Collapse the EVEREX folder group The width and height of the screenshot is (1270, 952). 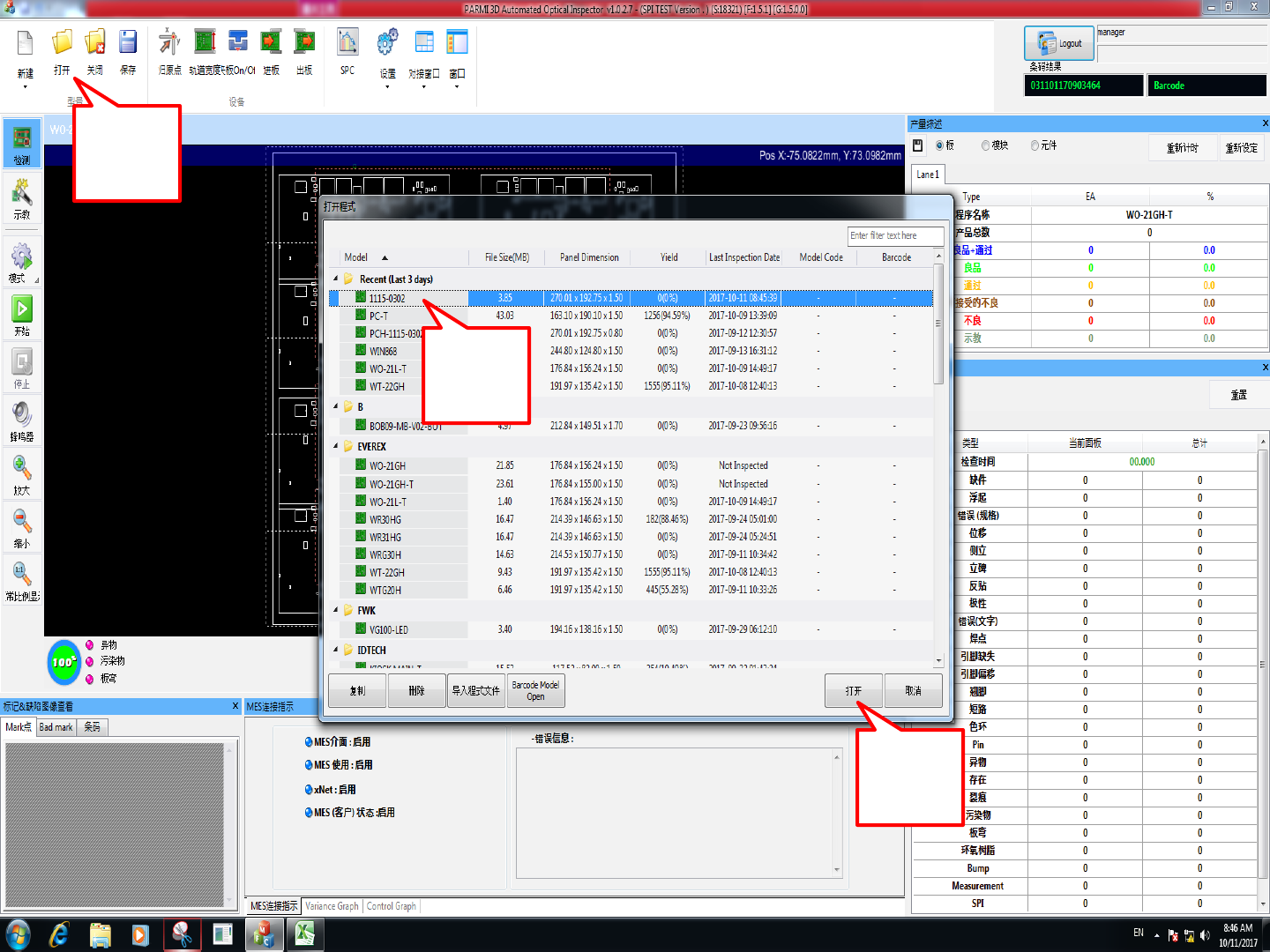click(336, 446)
